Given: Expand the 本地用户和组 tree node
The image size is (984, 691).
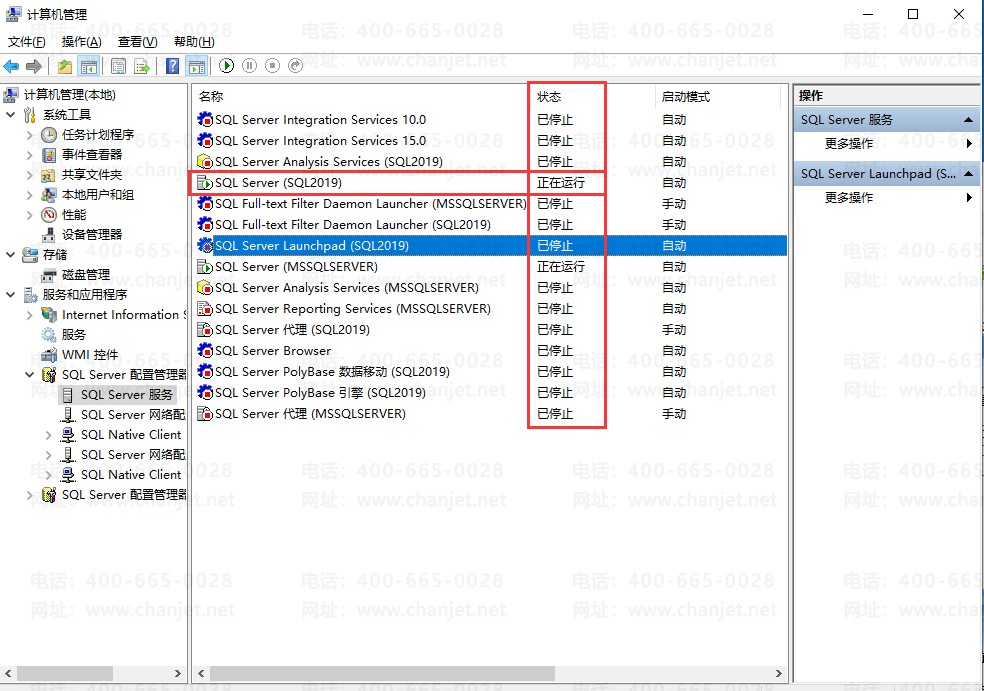Looking at the screenshot, I should (29, 195).
